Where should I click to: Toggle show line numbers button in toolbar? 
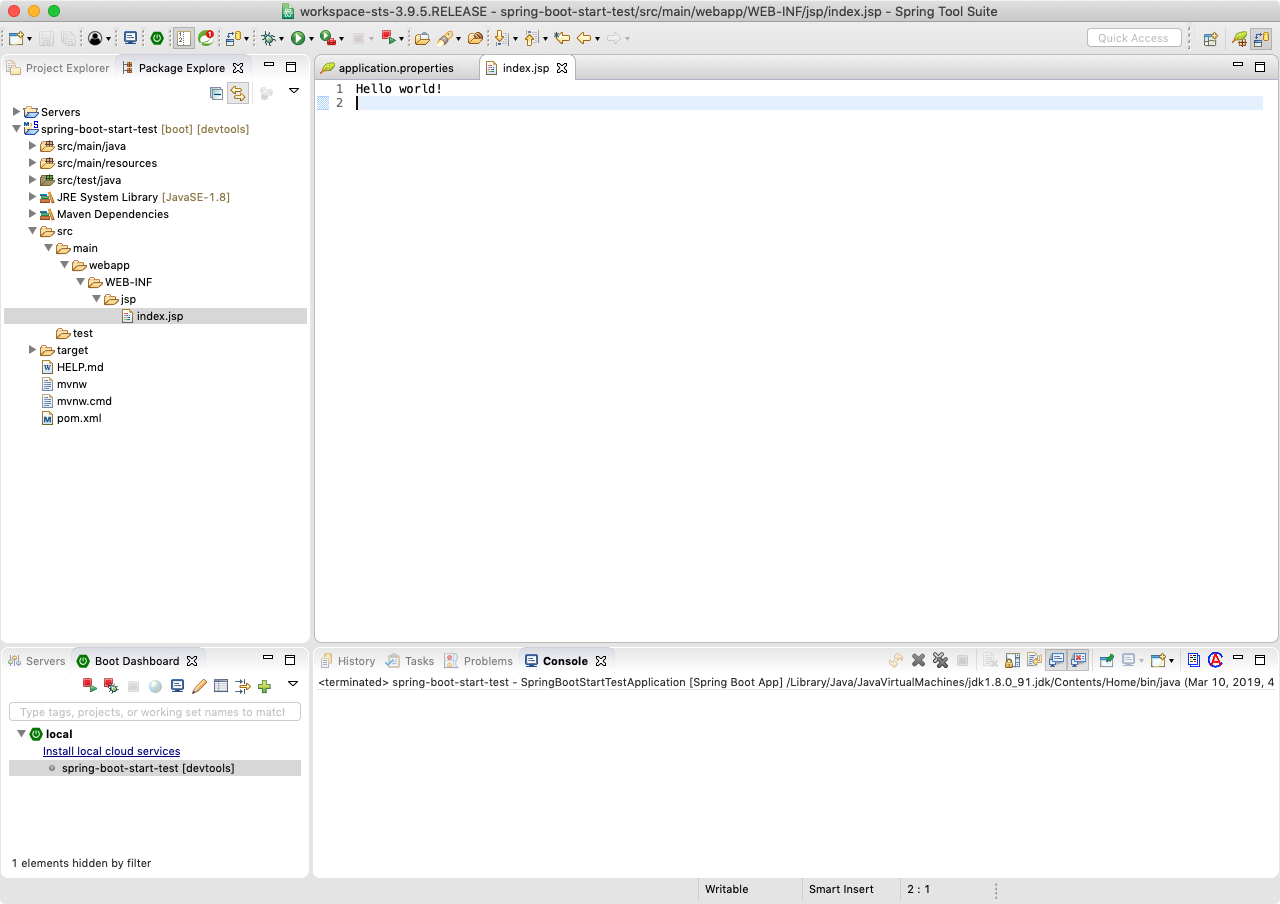pos(183,38)
